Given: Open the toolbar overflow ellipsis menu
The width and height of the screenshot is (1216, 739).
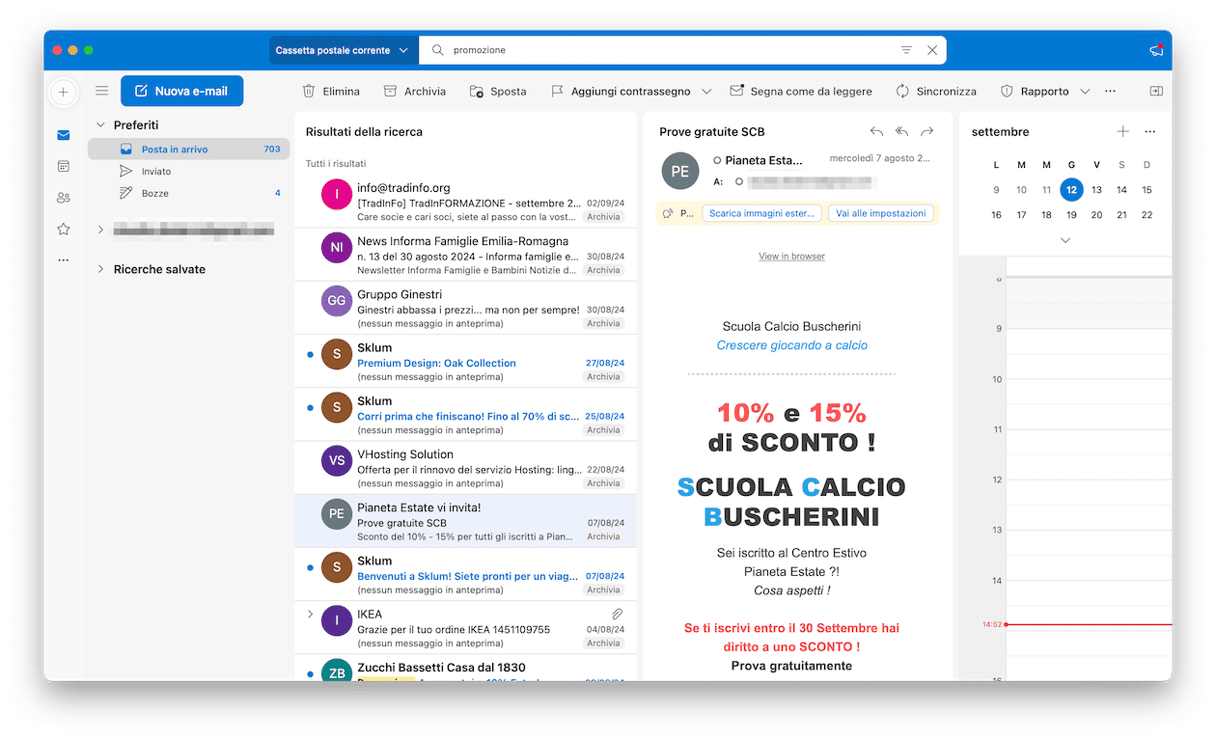Looking at the screenshot, I should (x=1110, y=91).
